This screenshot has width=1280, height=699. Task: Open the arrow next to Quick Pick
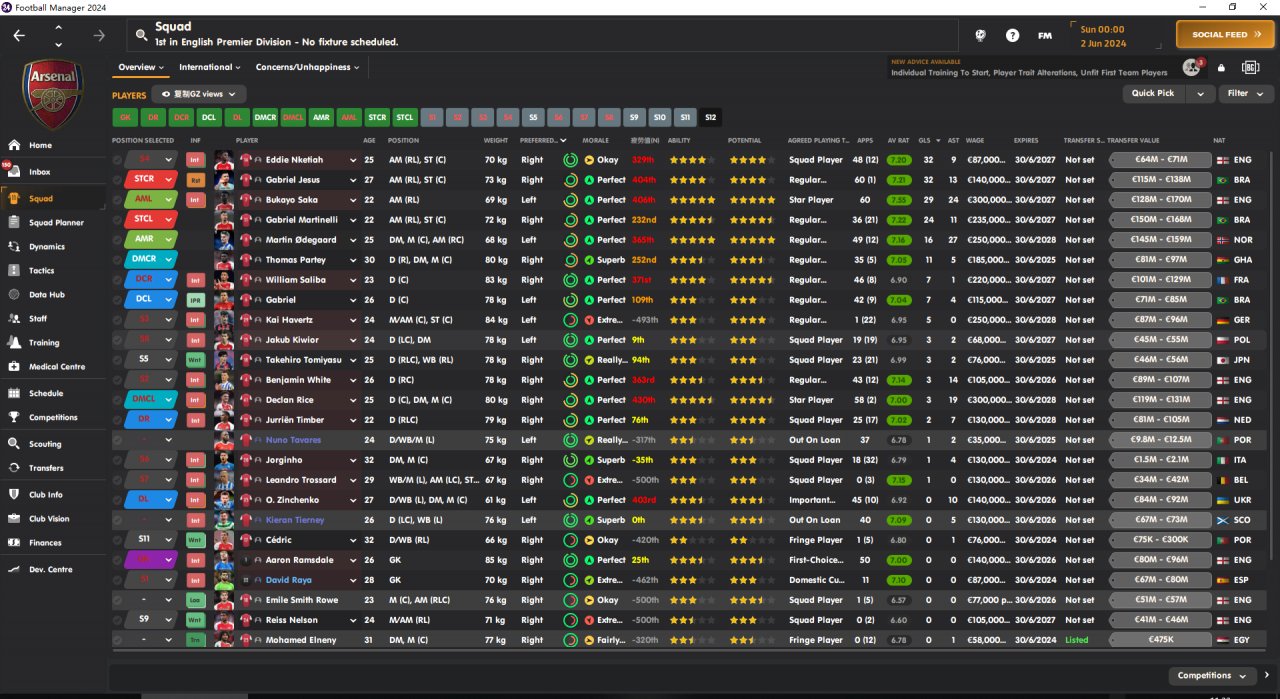(x=1199, y=93)
